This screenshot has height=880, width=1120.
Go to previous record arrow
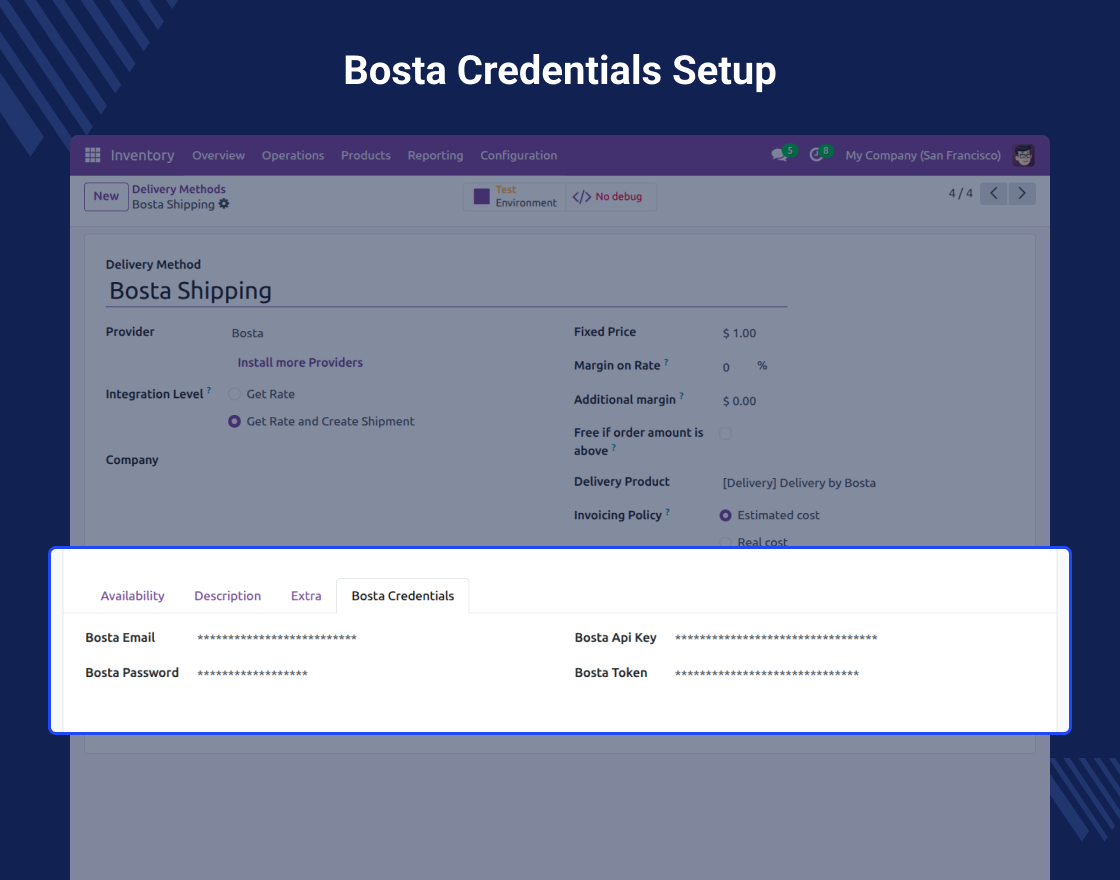click(x=994, y=194)
